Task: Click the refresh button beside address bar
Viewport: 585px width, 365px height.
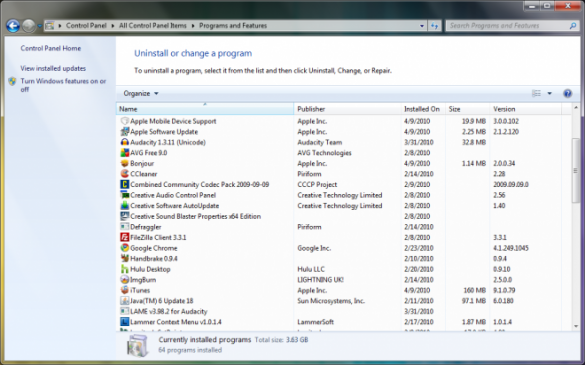Action: click(x=435, y=26)
